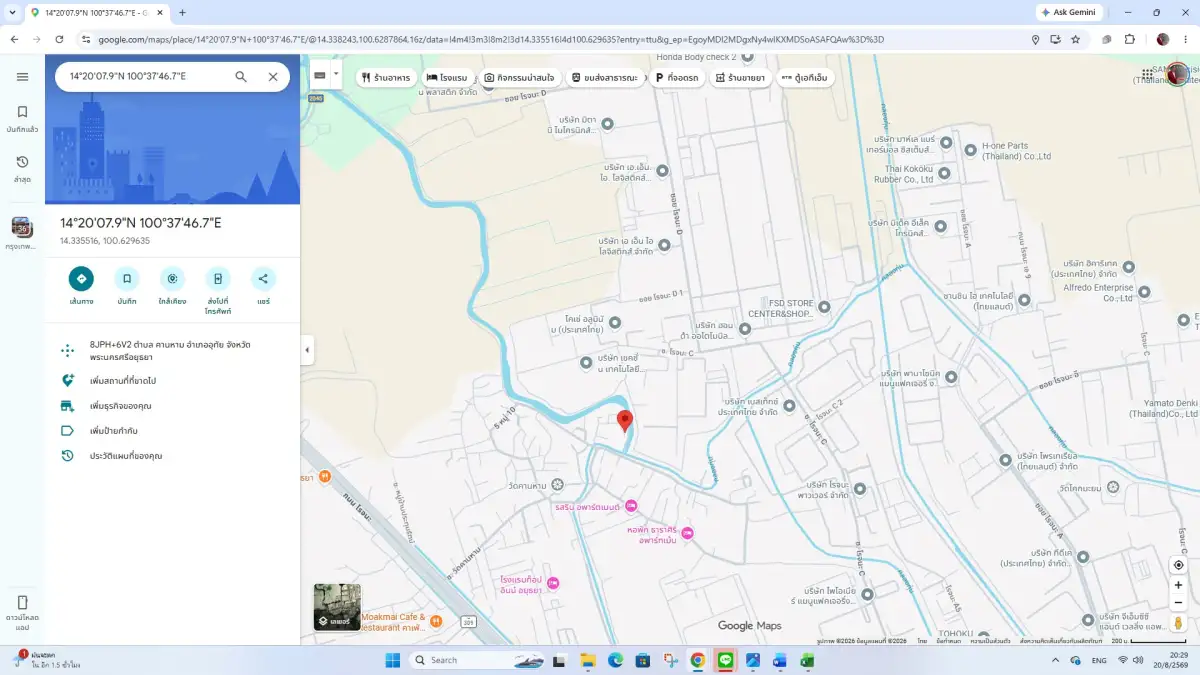This screenshot has width=1200, height=675.
Task: Click the FSD STORE CENTER&SHOP marker
Action: [824, 307]
